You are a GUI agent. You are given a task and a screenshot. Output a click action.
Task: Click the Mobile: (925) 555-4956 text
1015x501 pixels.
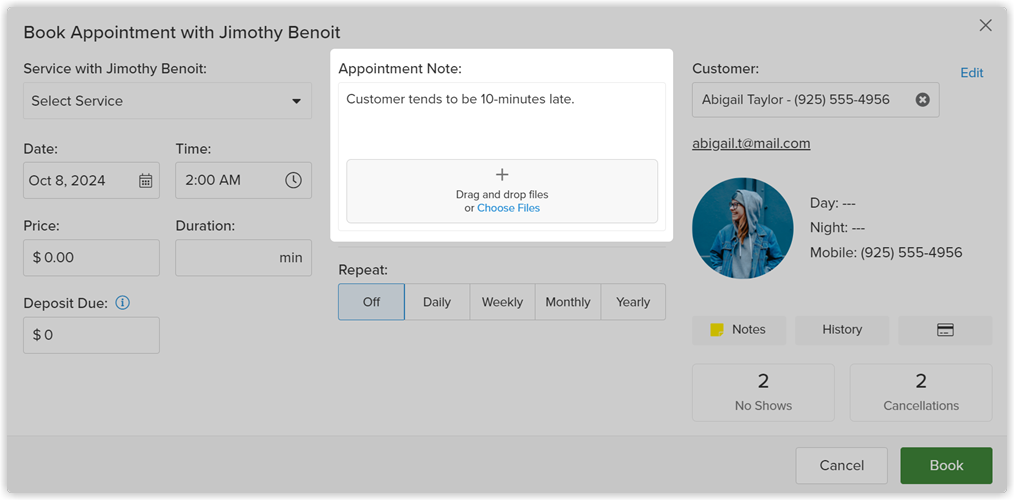click(x=886, y=252)
